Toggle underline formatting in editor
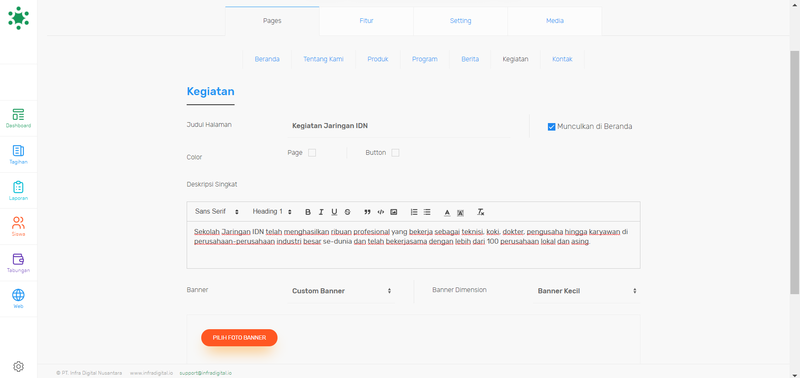800x378 pixels. (x=334, y=212)
